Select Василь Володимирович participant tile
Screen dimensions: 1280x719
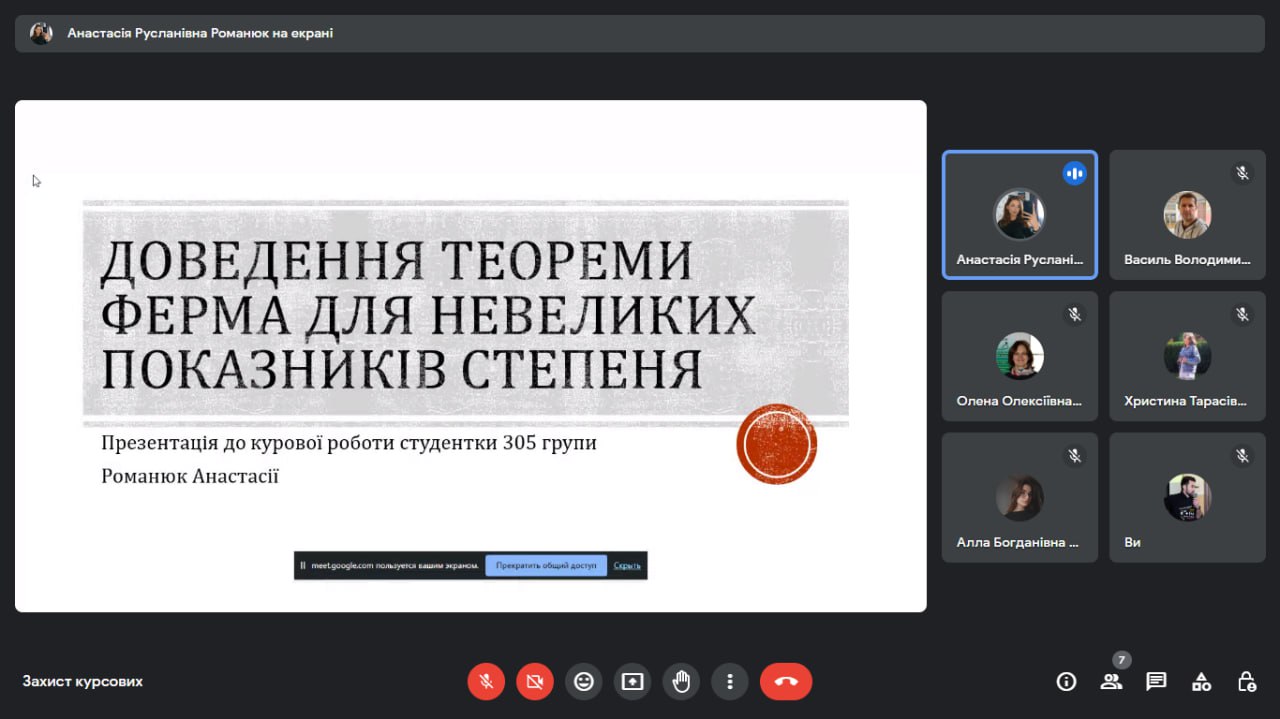(x=1187, y=215)
